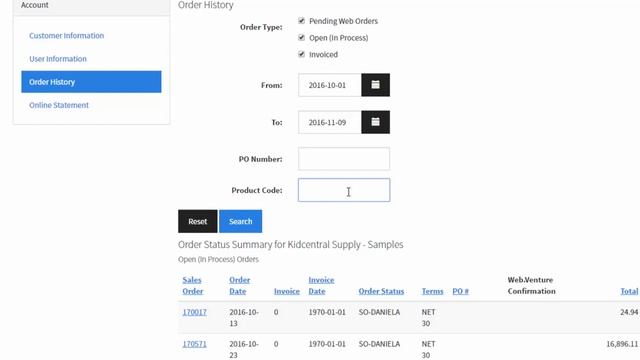
Task: Sort by Sales Order column
Action: tap(193, 285)
